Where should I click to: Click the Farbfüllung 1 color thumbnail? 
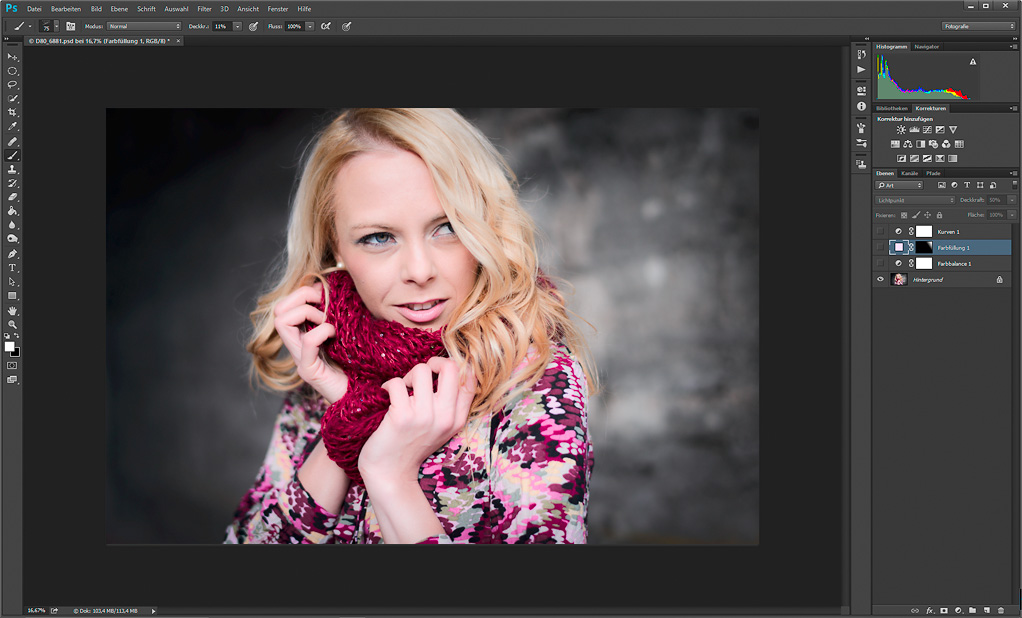click(x=899, y=248)
